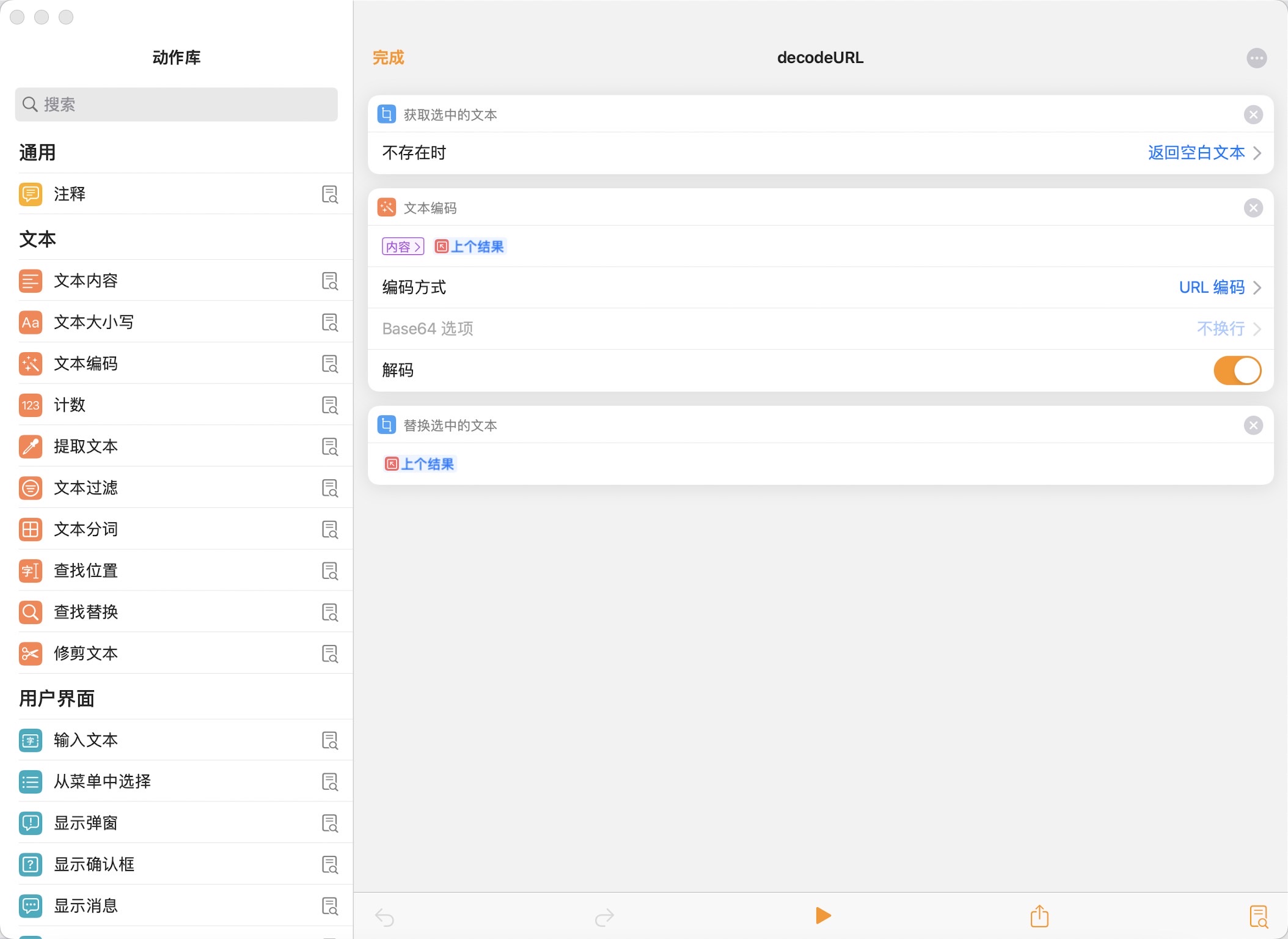The width and height of the screenshot is (1288, 939).
Task: Click the 显示弹窗 alert icon
Action: (x=31, y=823)
